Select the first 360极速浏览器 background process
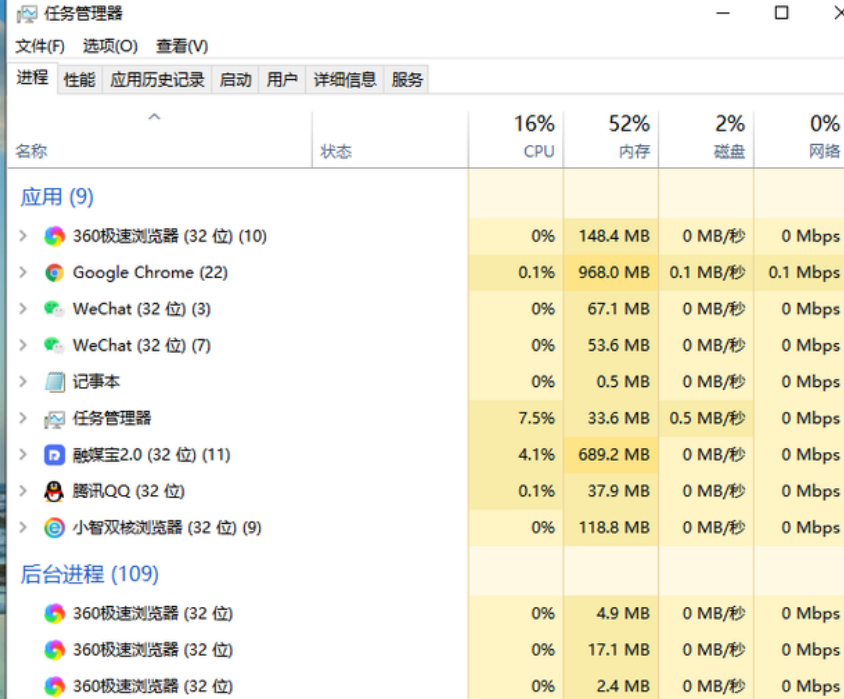844x699 pixels. pyautogui.click(x=425, y=614)
